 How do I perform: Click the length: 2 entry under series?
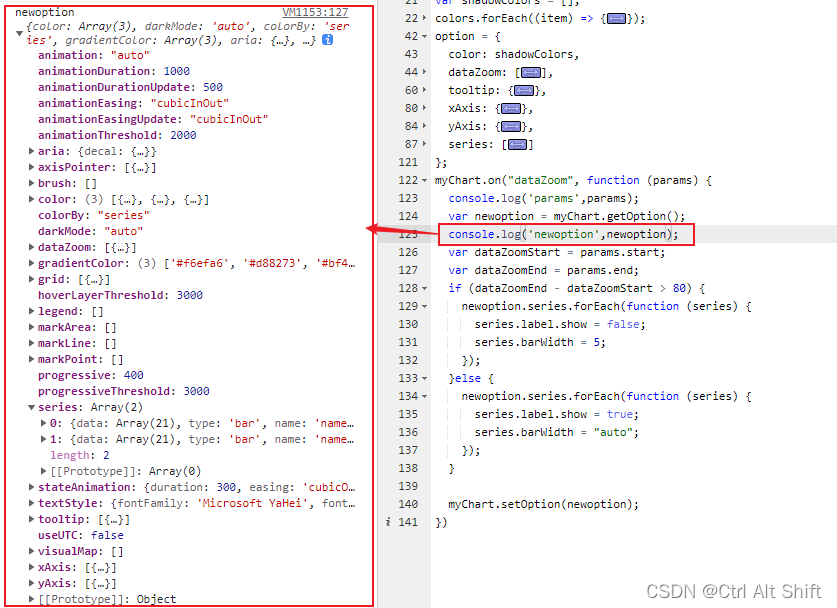(x=80, y=455)
